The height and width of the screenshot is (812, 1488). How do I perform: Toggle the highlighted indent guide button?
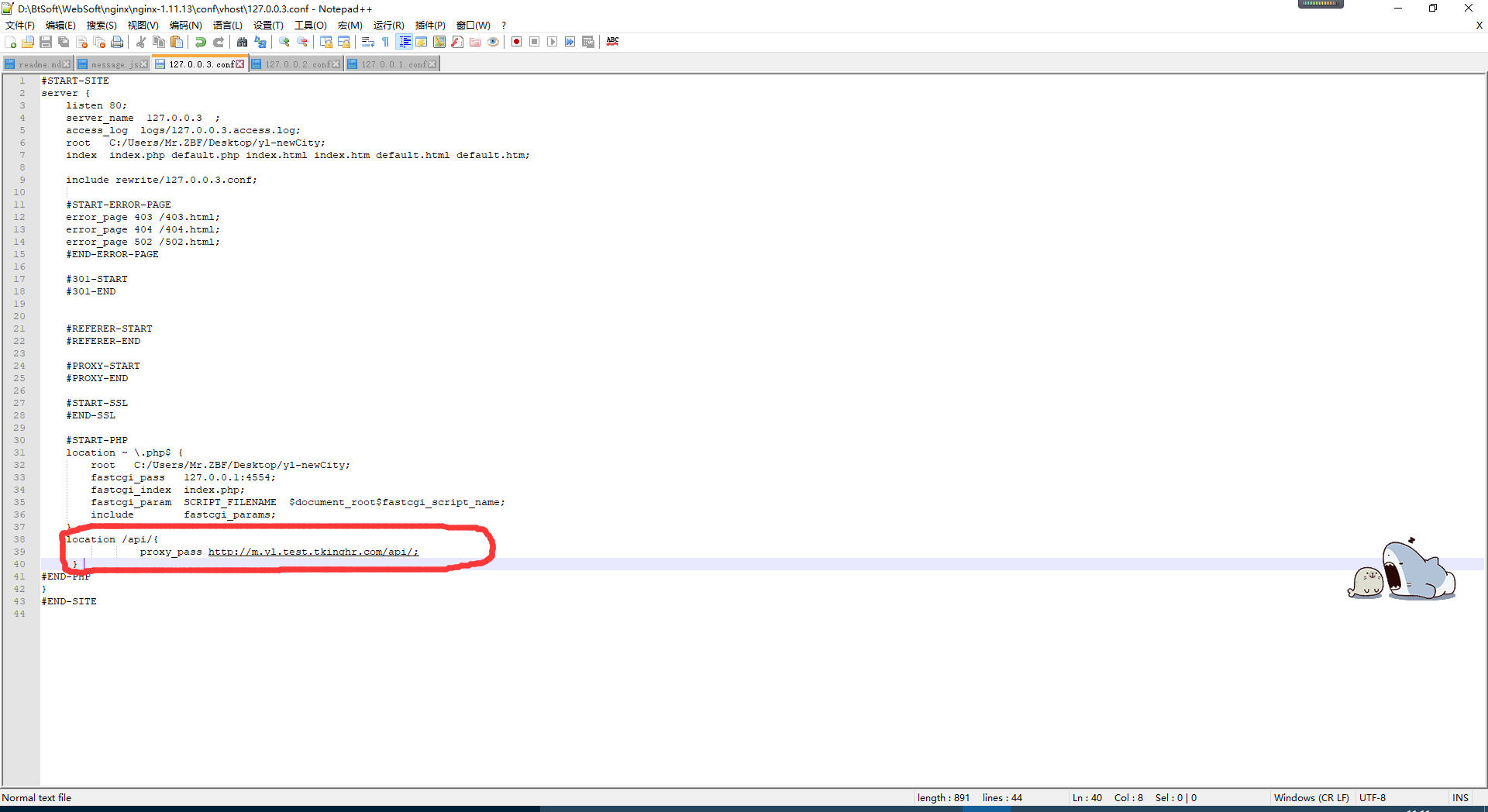click(404, 42)
